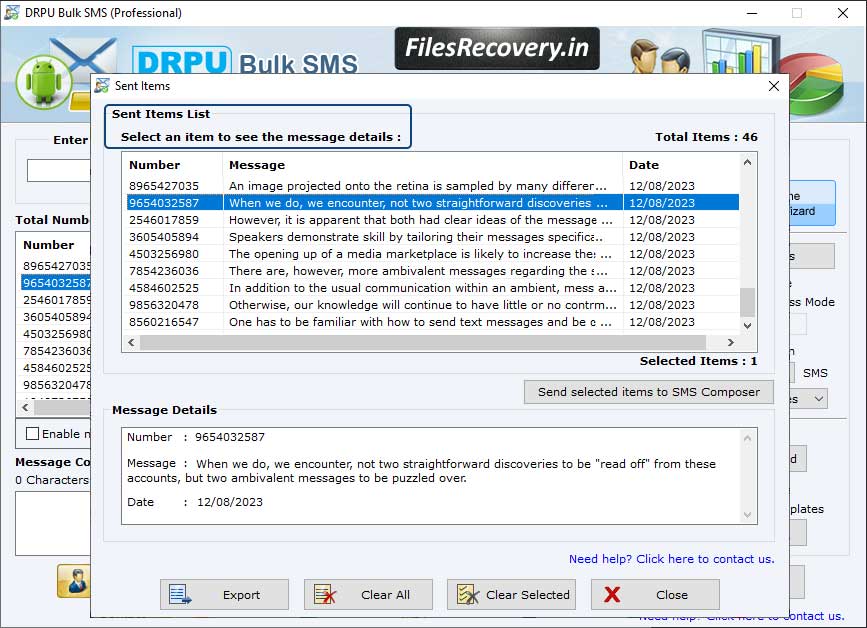Close the Sent Items dialog via title X
Screen dimensions: 867x628
pyautogui.click(x=774, y=86)
